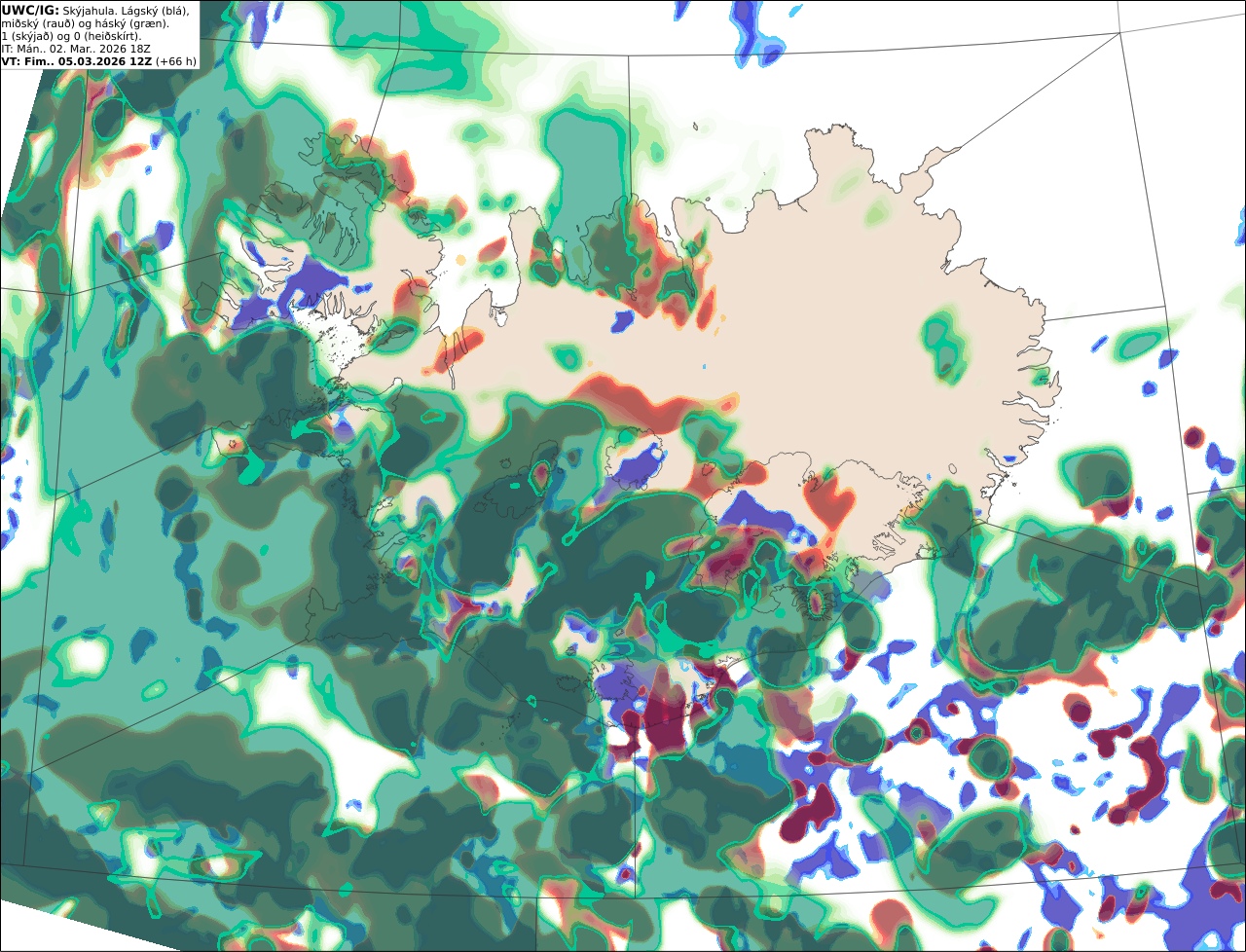Click the valid time "VT: Fim.. 05.03.2026 12Z"
The height and width of the screenshot is (952, 1246).
(x=77, y=60)
